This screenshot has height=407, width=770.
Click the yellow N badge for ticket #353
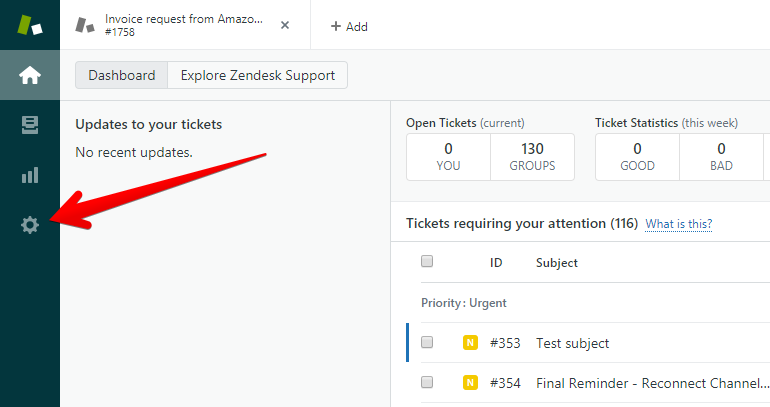point(470,342)
